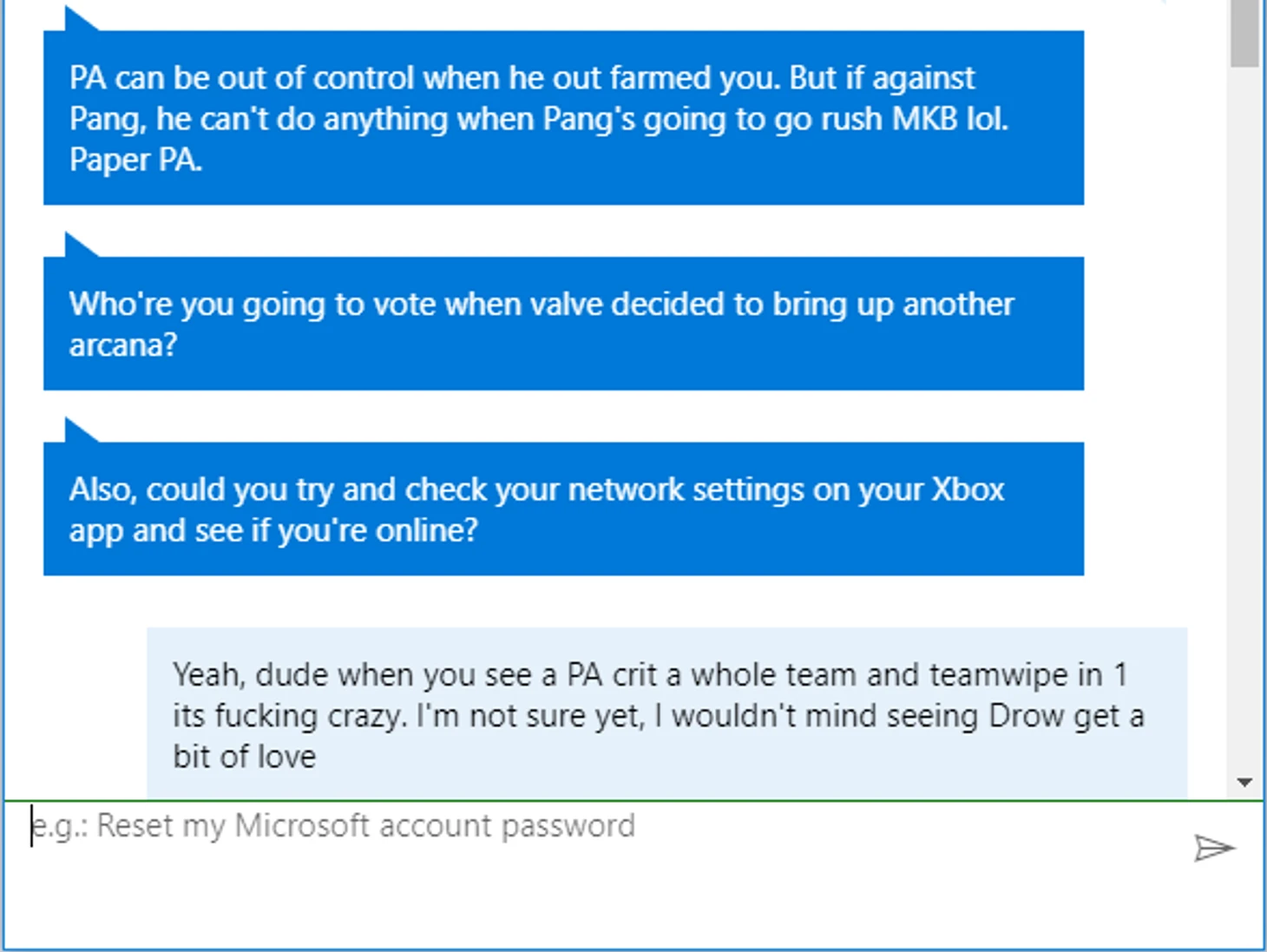Click 'Paper PA.' text in the first bubble
The width and height of the screenshot is (1267, 952).
tap(135, 160)
